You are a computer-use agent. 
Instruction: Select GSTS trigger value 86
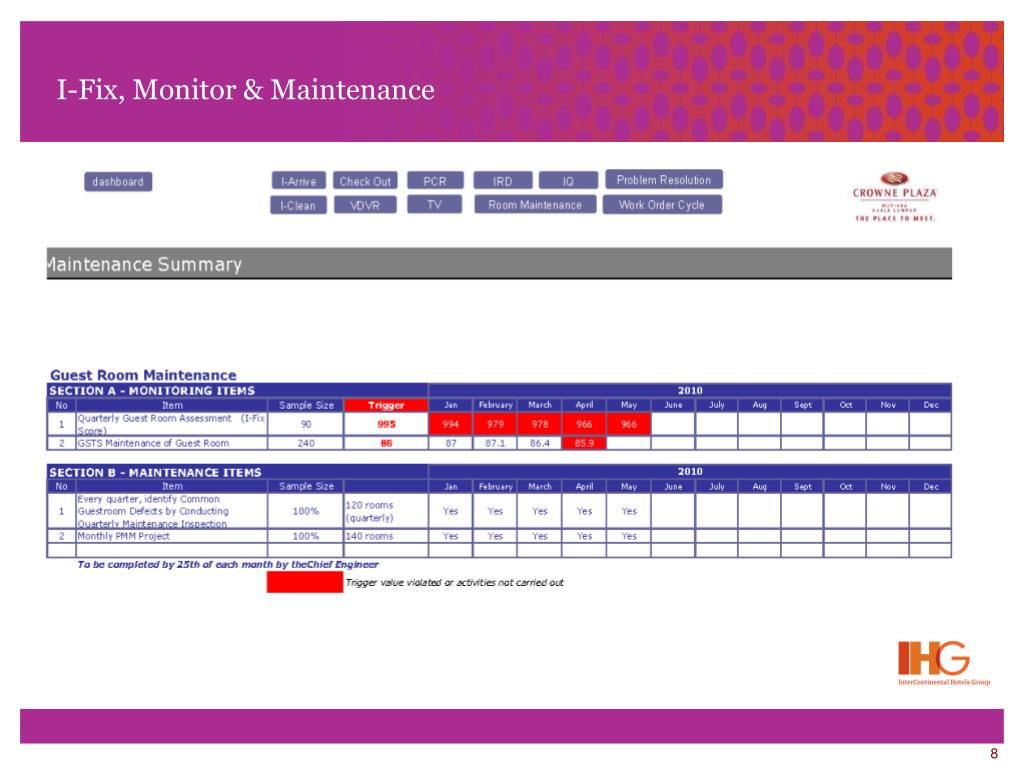(386, 443)
